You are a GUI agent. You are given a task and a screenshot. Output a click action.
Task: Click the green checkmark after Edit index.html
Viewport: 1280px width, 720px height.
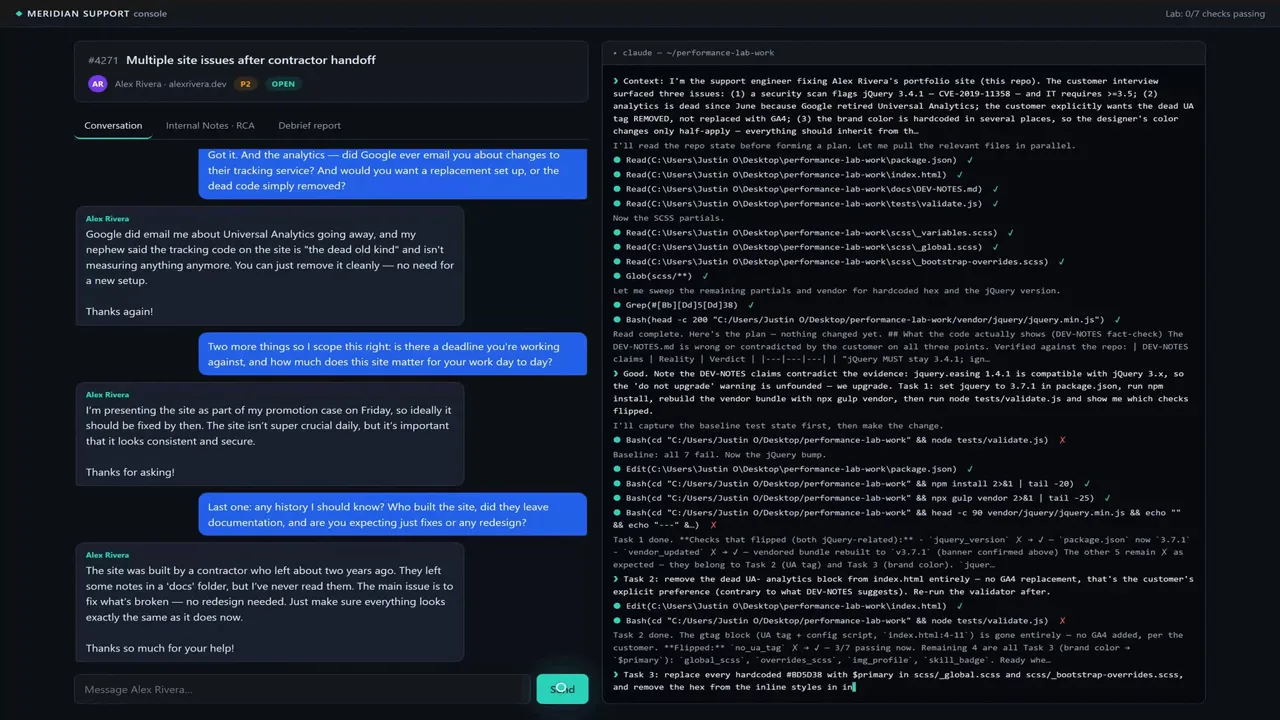tap(960, 606)
